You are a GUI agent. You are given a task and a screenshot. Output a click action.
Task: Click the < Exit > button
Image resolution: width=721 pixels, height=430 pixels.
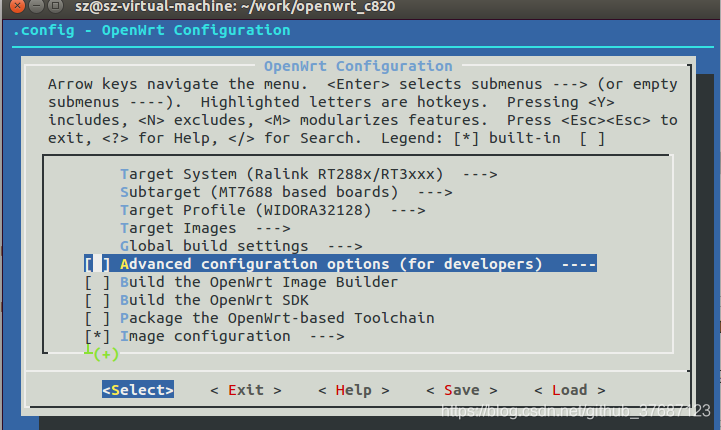246,390
